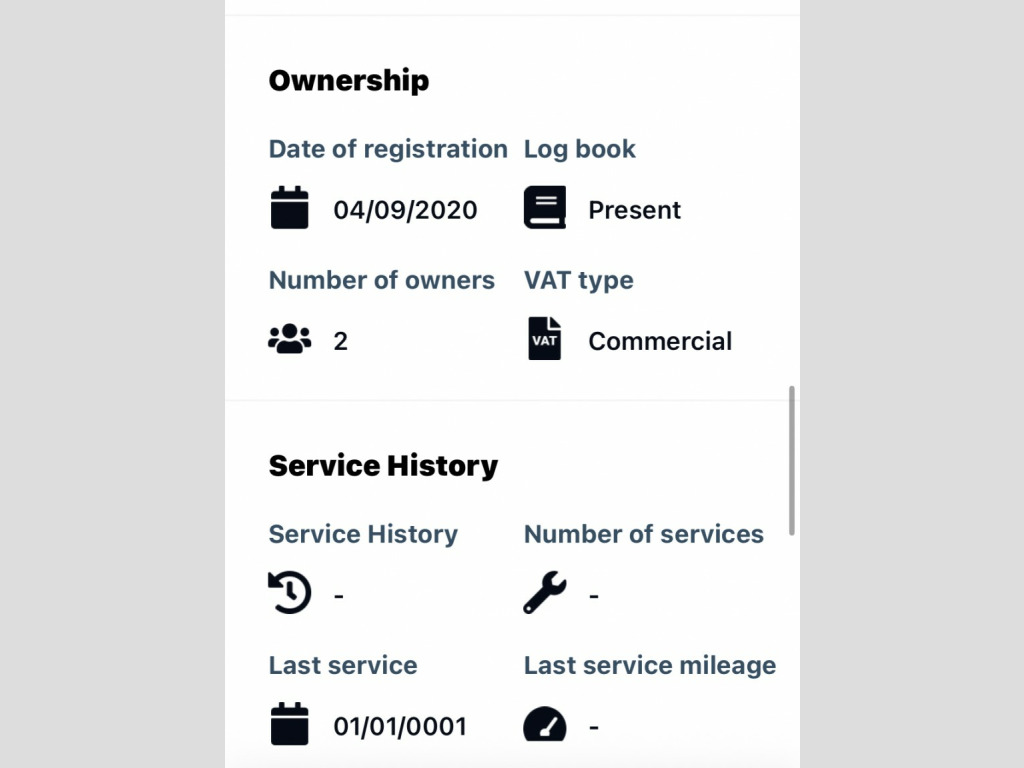Click the Number of services label

click(643, 534)
